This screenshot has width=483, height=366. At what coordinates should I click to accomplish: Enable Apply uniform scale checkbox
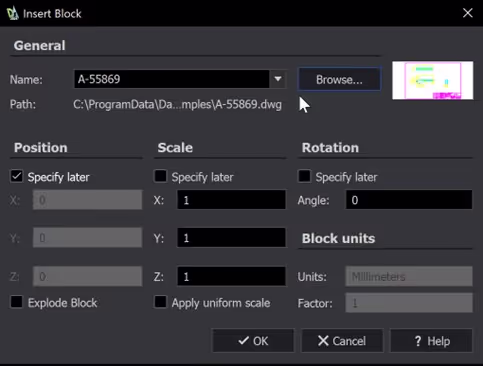coord(160,302)
